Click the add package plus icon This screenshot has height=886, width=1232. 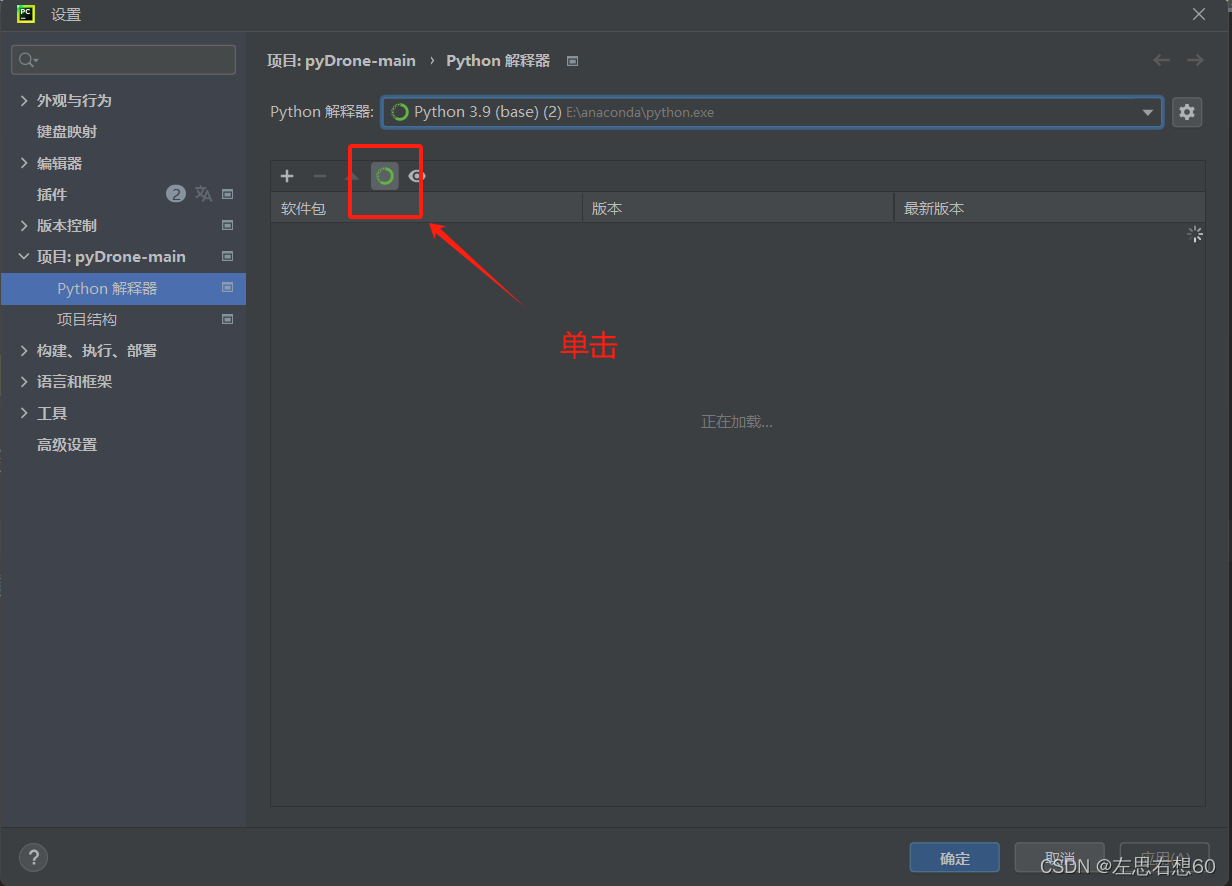point(287,176)
